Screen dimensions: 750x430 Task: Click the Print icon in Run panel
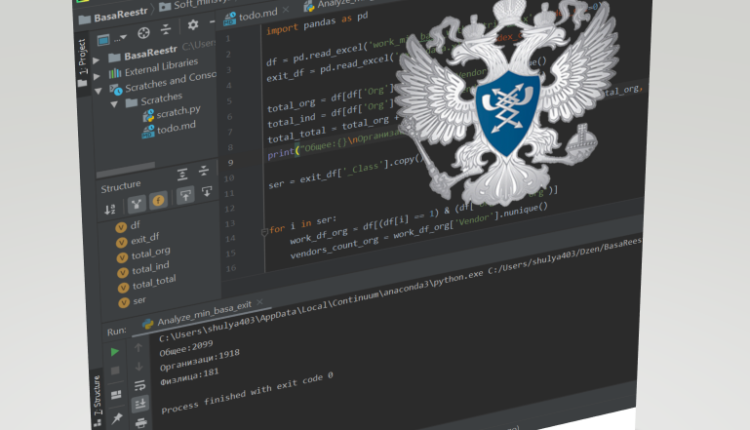[x=141, y=422]
